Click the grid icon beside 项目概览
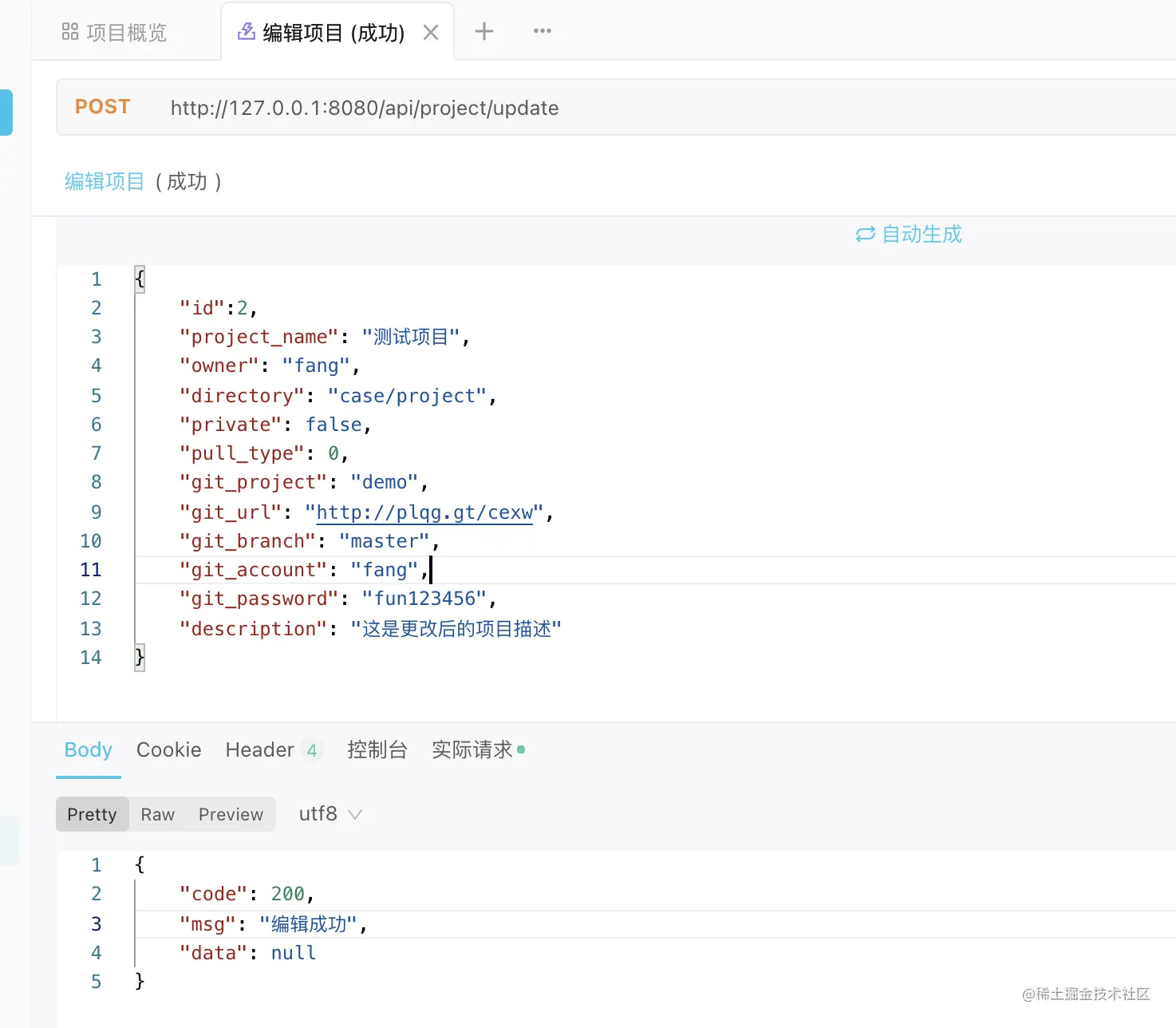 [70, 32]
